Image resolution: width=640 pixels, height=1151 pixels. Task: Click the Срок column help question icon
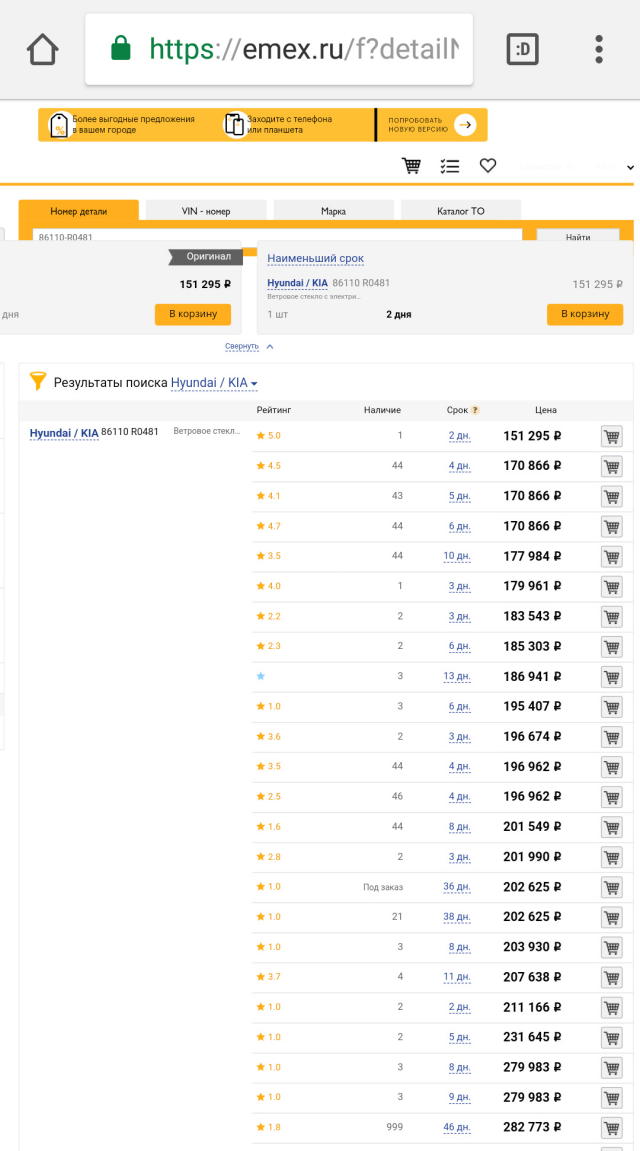475,410
